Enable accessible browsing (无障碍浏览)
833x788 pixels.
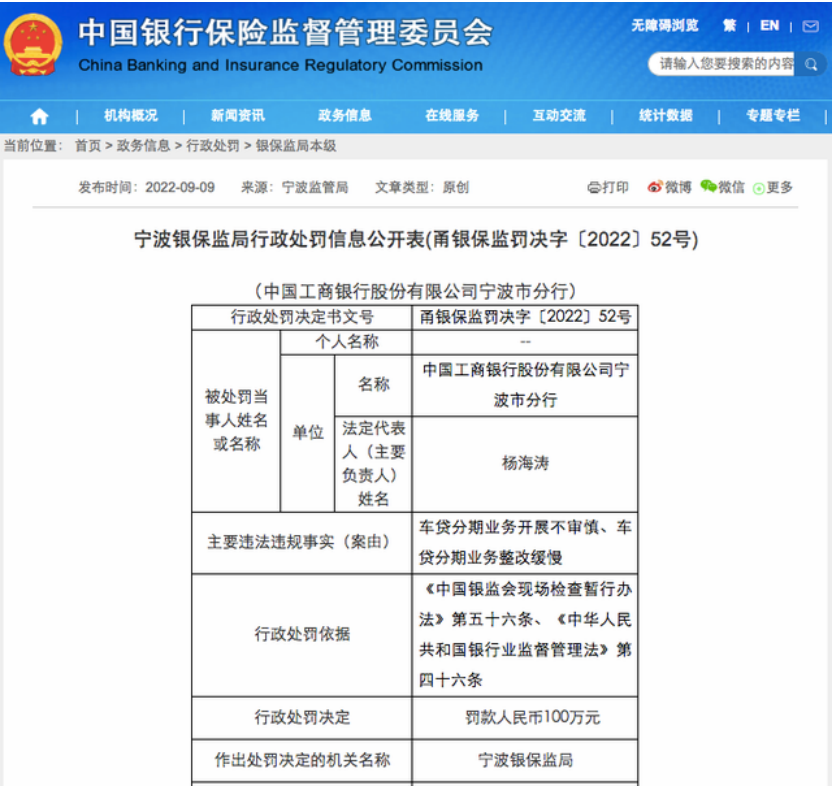pyautogui.click(x=664, y=26)
